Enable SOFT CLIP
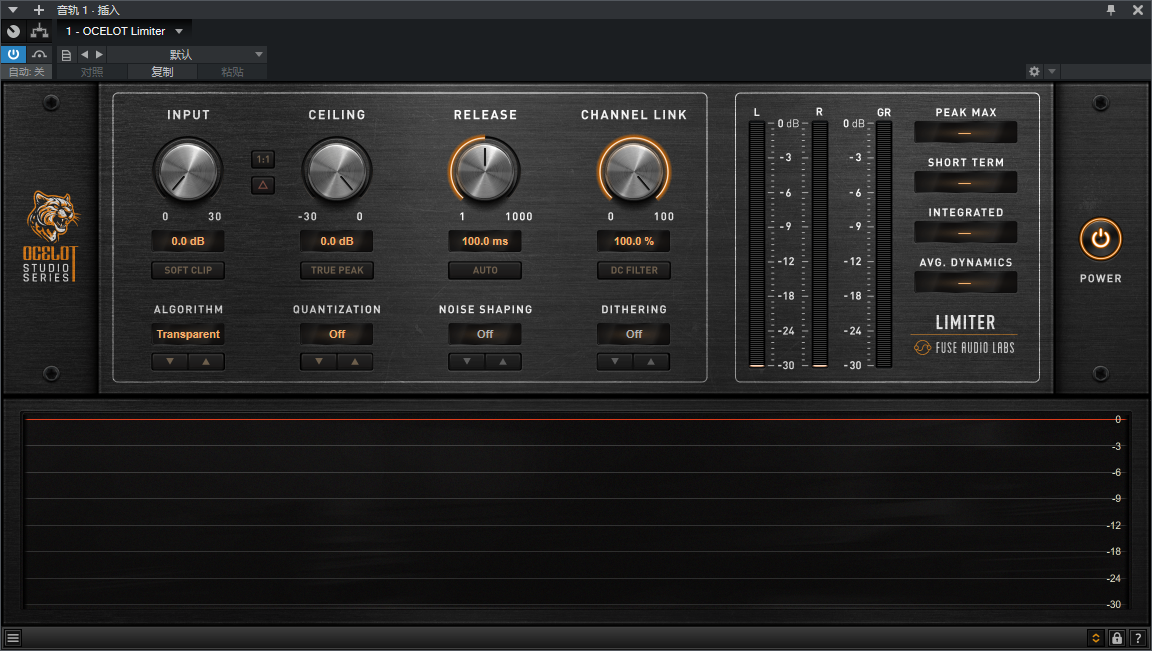The image size is (1152, 651). coord(188,270)
